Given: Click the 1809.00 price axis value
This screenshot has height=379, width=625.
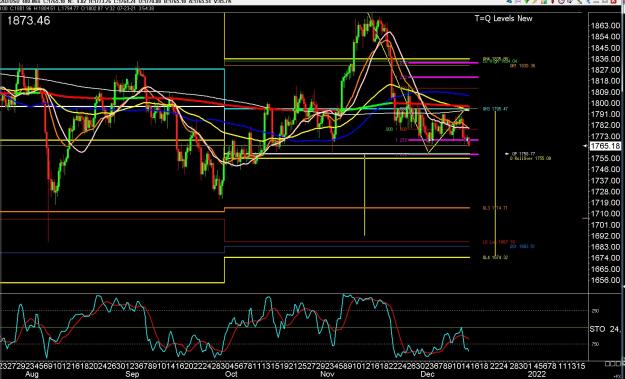Looking at the screenshot, I should point(605,92).
